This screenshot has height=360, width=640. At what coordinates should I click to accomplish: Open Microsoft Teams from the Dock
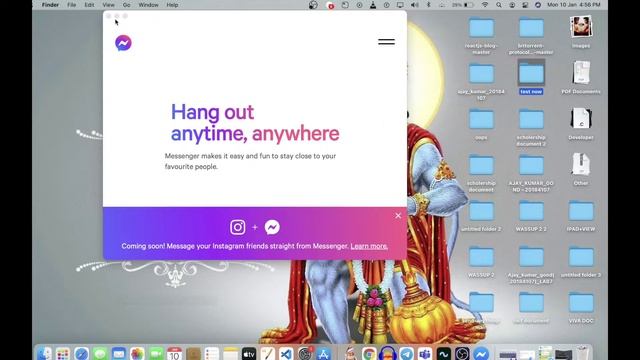click(425, 353)
